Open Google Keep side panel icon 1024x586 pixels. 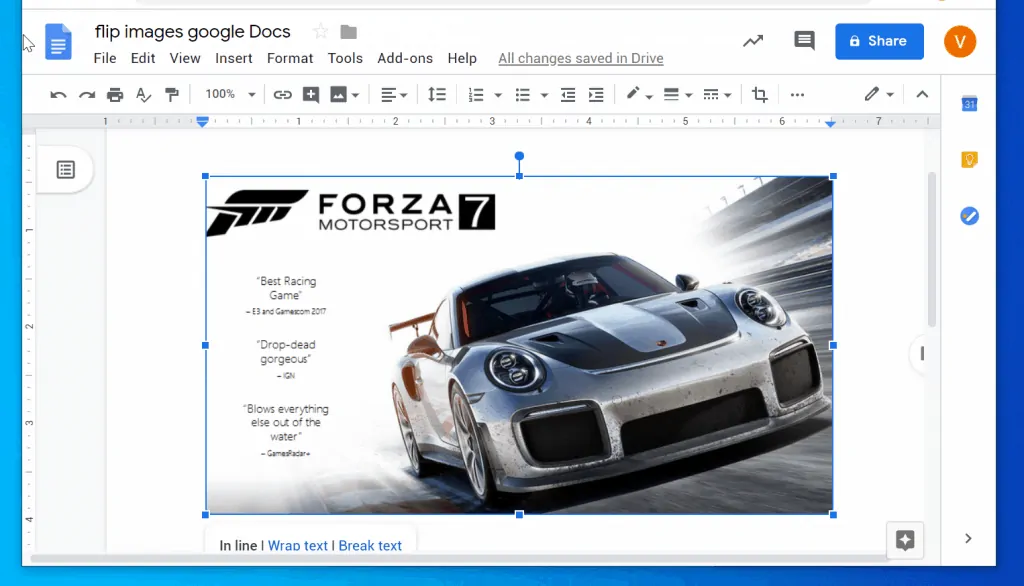coord(969,159)
